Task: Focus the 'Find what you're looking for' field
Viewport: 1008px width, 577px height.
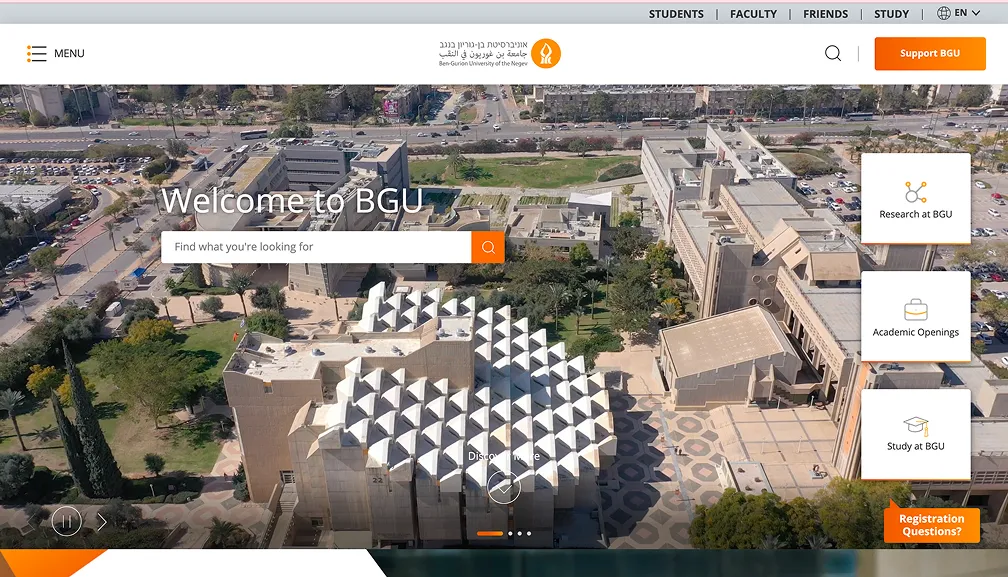Action: click(x=316, y=247)
